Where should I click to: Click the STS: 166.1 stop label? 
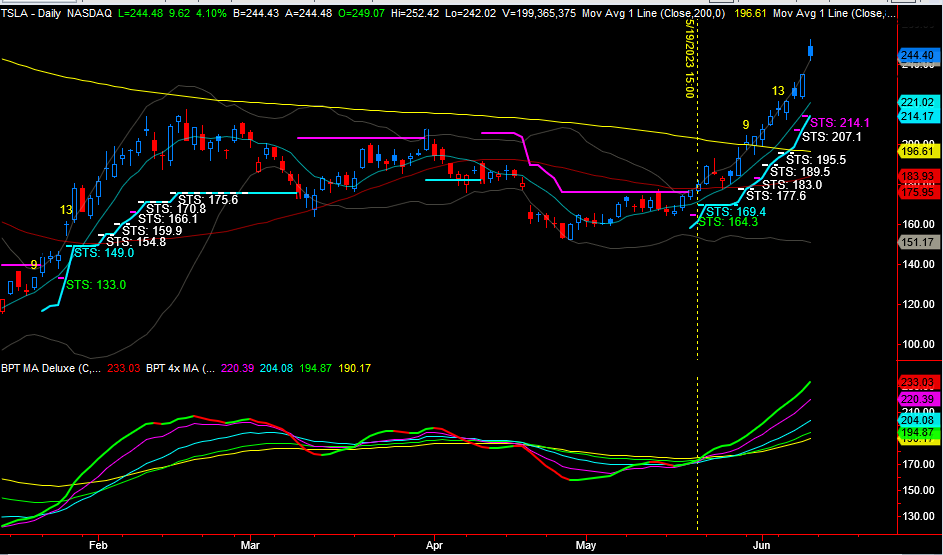click(168, 219)
